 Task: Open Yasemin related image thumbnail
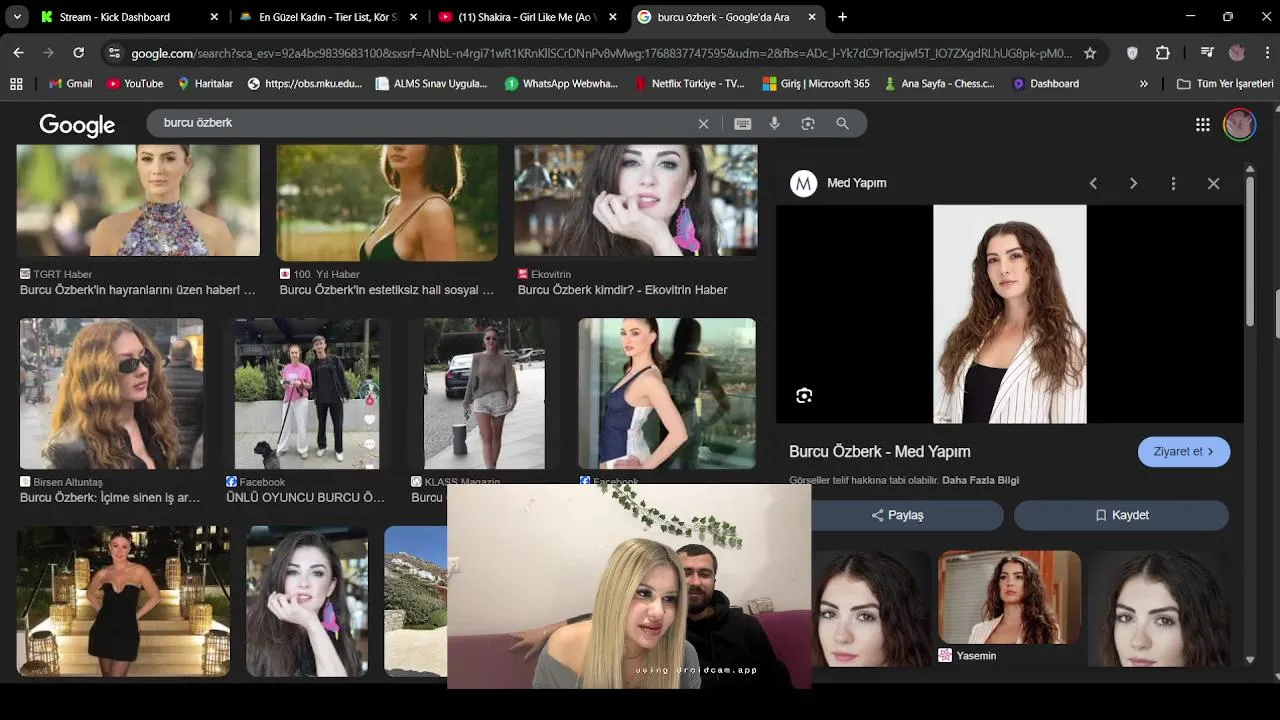1009,597
